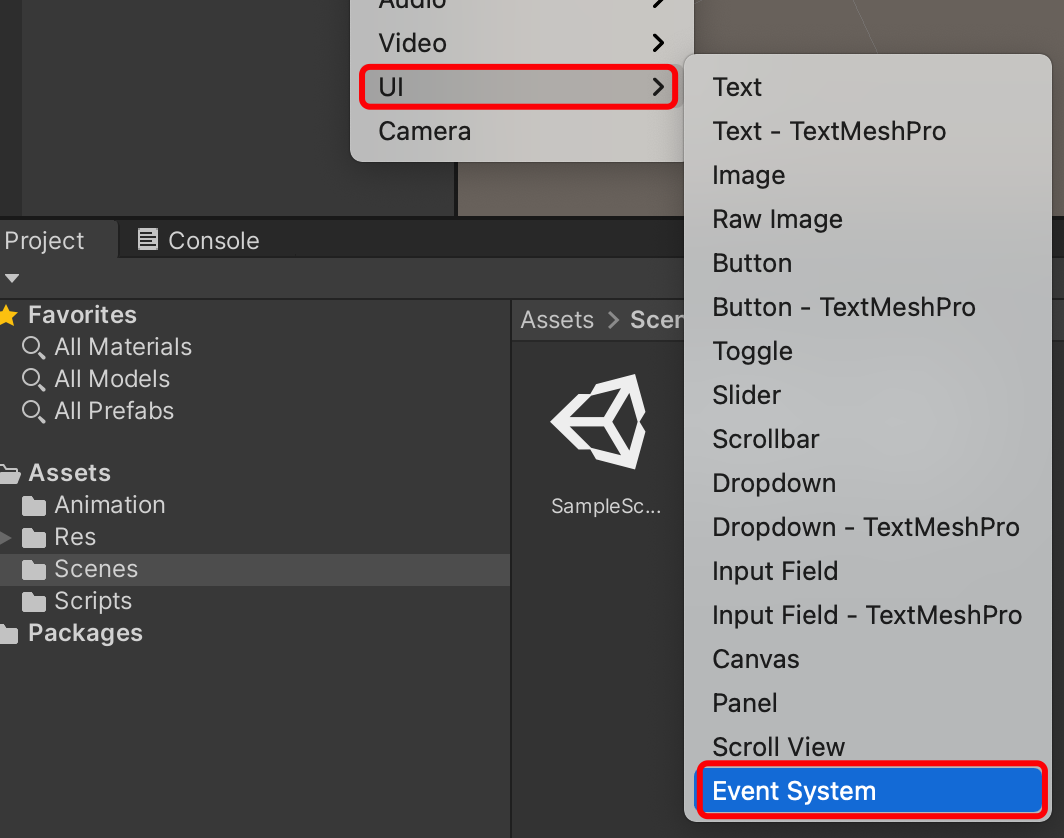Select Camera from the creation menu

pyautogui.click(x=424, y=131)
